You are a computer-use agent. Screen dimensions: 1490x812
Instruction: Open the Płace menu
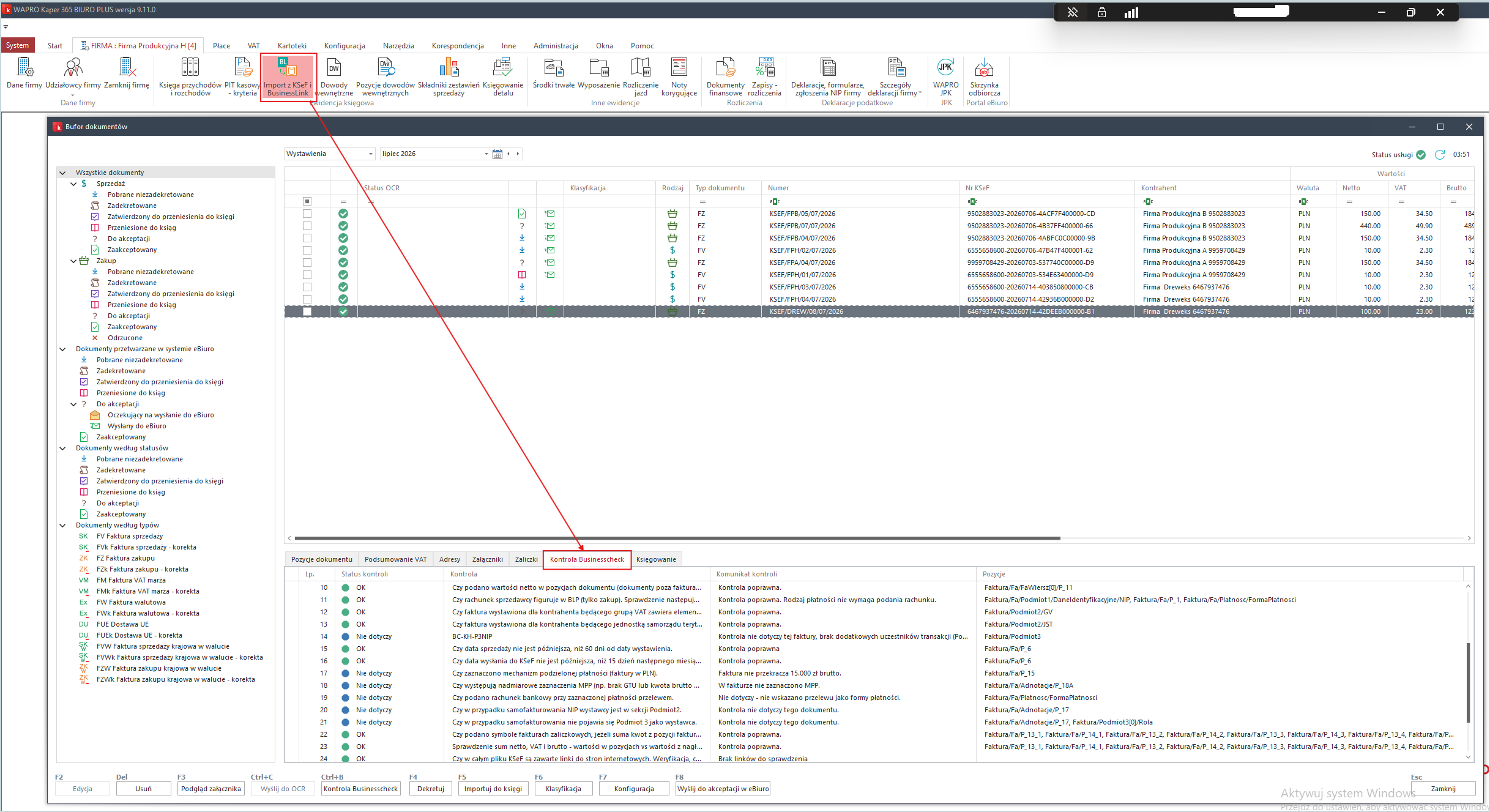(x=222, y=46)
